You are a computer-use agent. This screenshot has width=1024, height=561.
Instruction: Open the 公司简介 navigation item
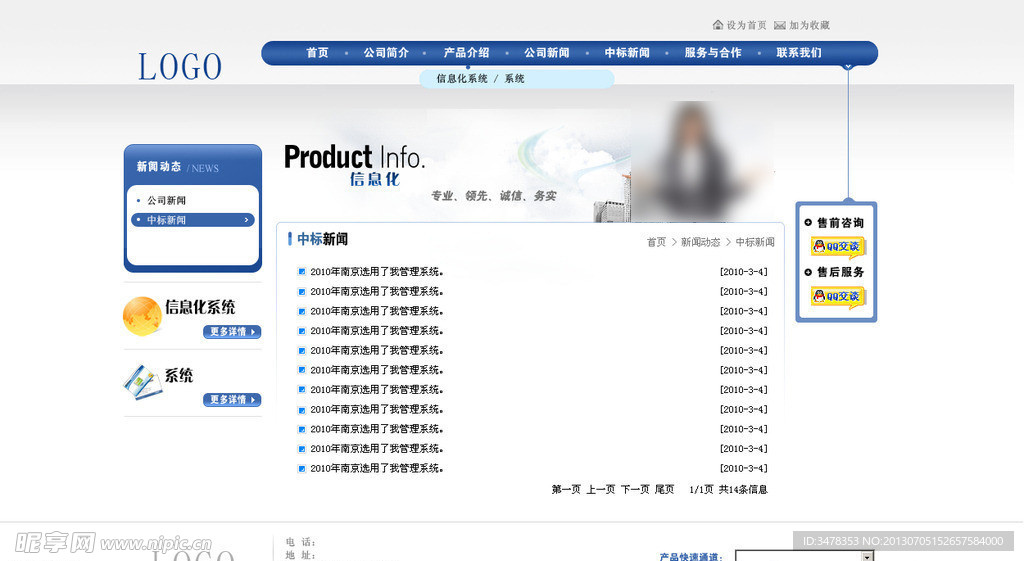(386, 52)
